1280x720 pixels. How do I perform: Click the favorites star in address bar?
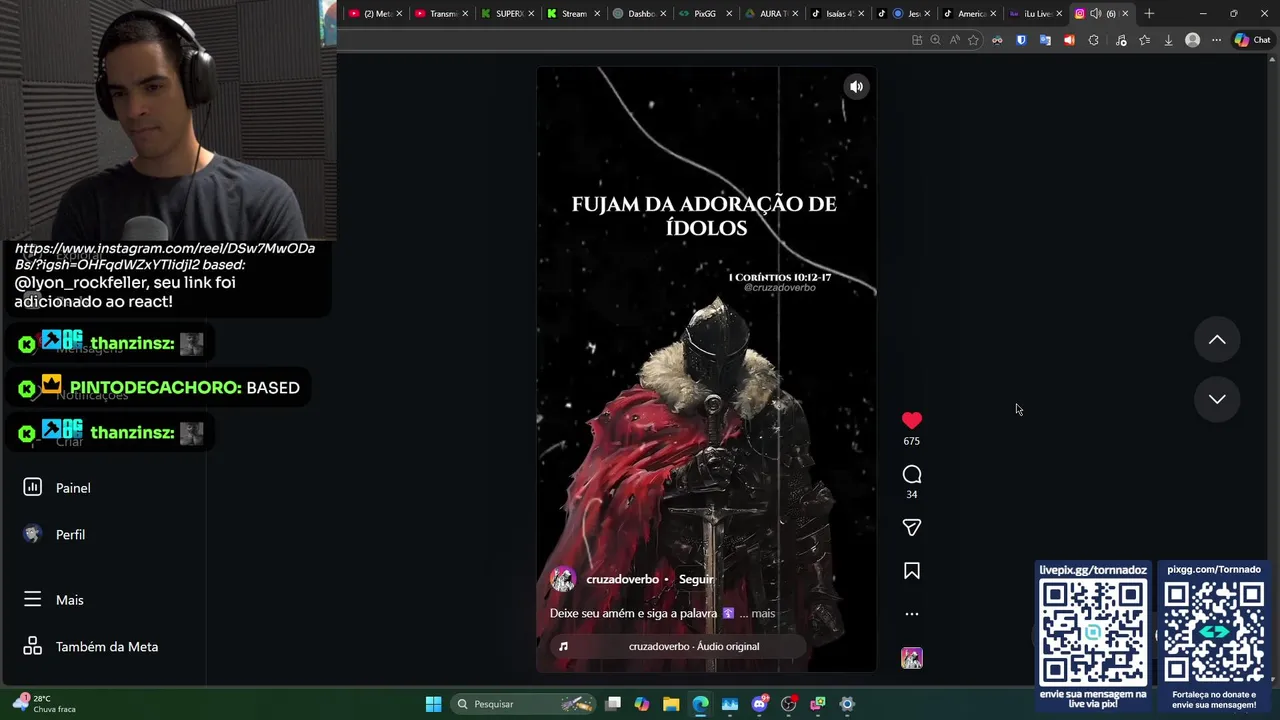pyautogui.click(x=973, y=40)
